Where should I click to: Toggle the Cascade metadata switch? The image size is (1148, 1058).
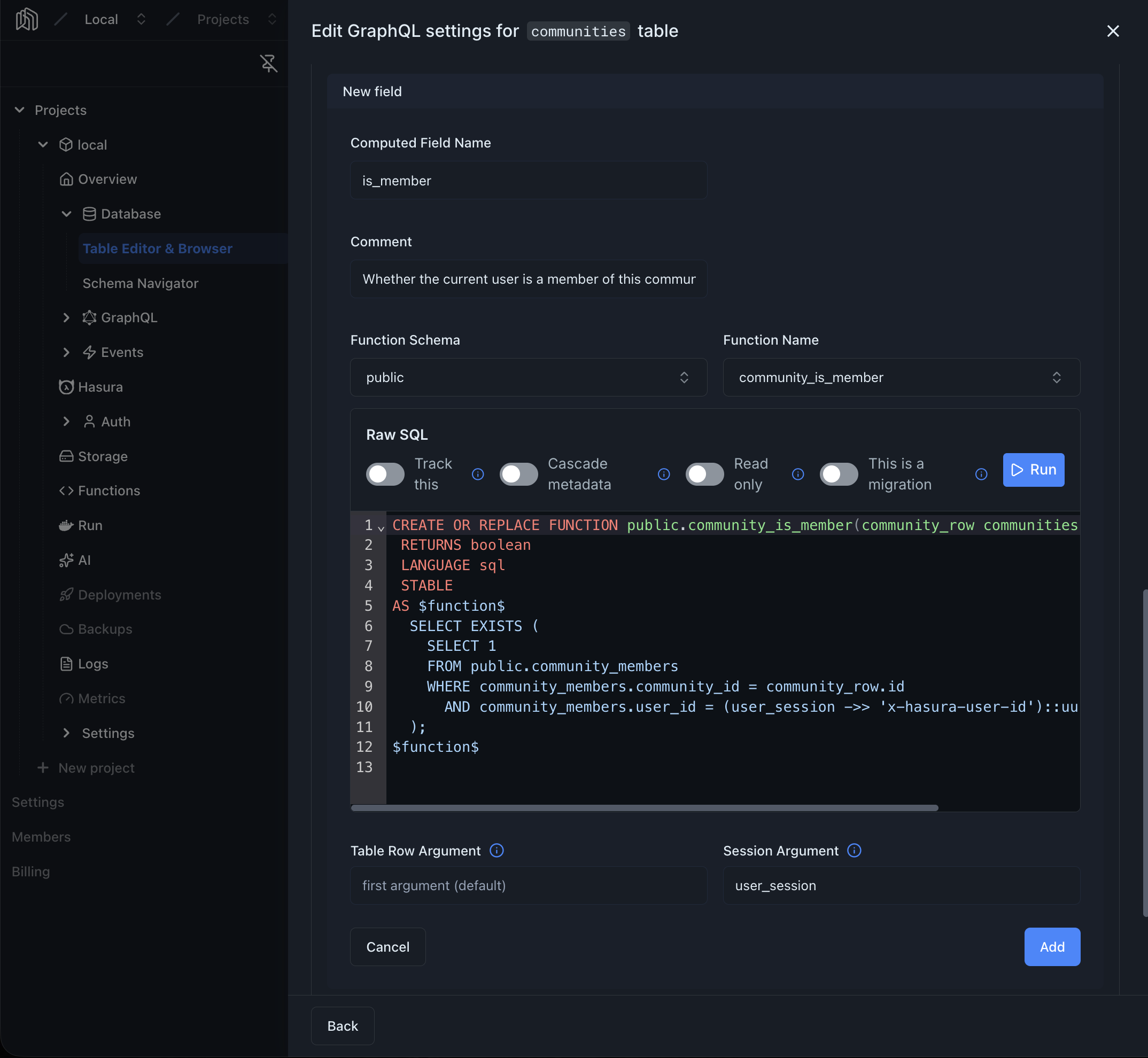click(519, 474)
